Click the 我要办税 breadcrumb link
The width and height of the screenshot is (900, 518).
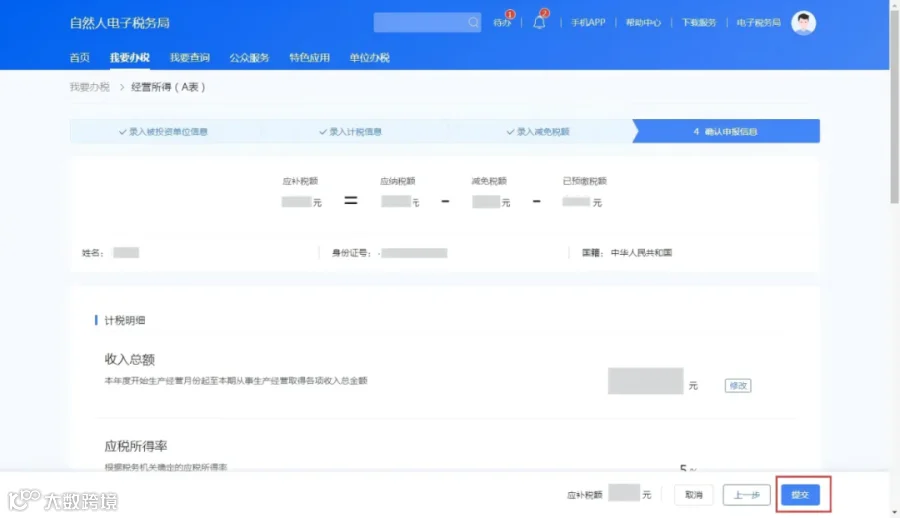pyautogui.click(x=90, y=87)
